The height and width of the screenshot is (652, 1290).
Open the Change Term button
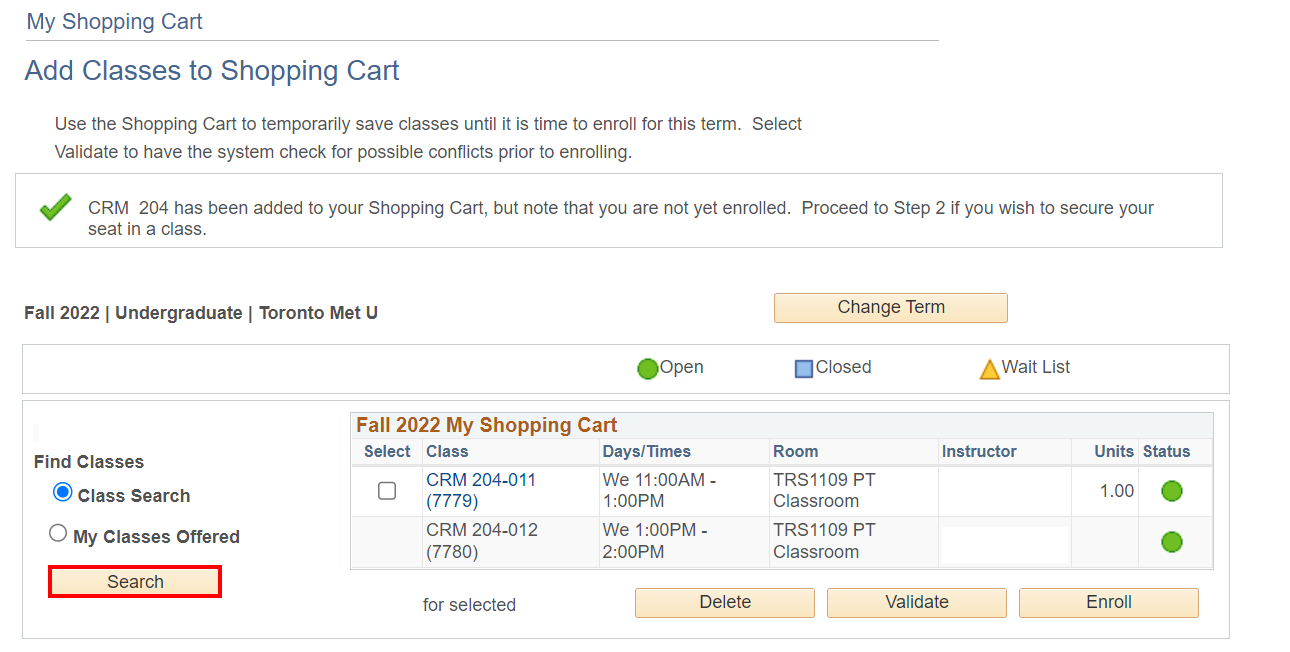(x=890, y=308)
